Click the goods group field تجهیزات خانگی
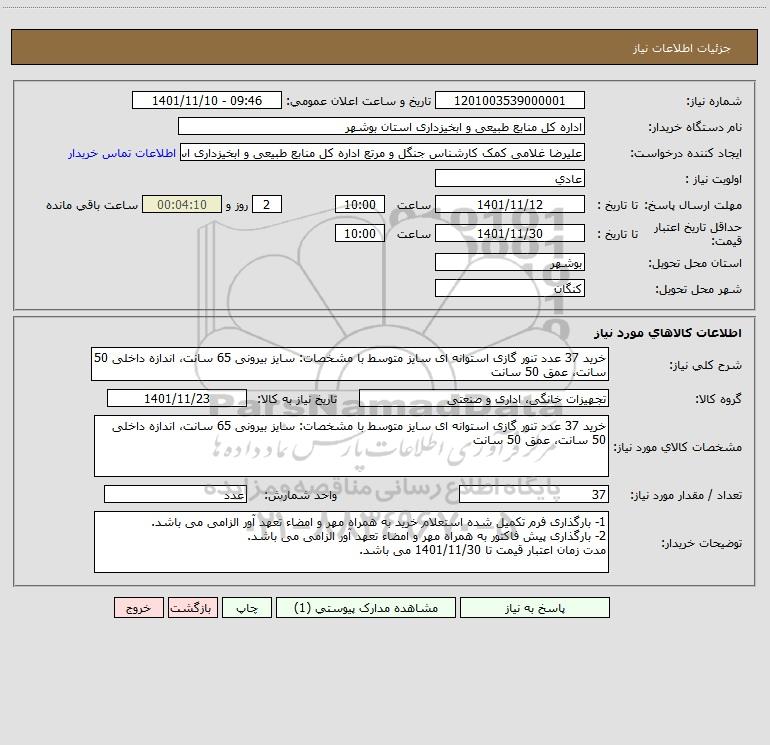Image resolution: width=770 pixels, height=745 pixels. [x=484, y=399]
